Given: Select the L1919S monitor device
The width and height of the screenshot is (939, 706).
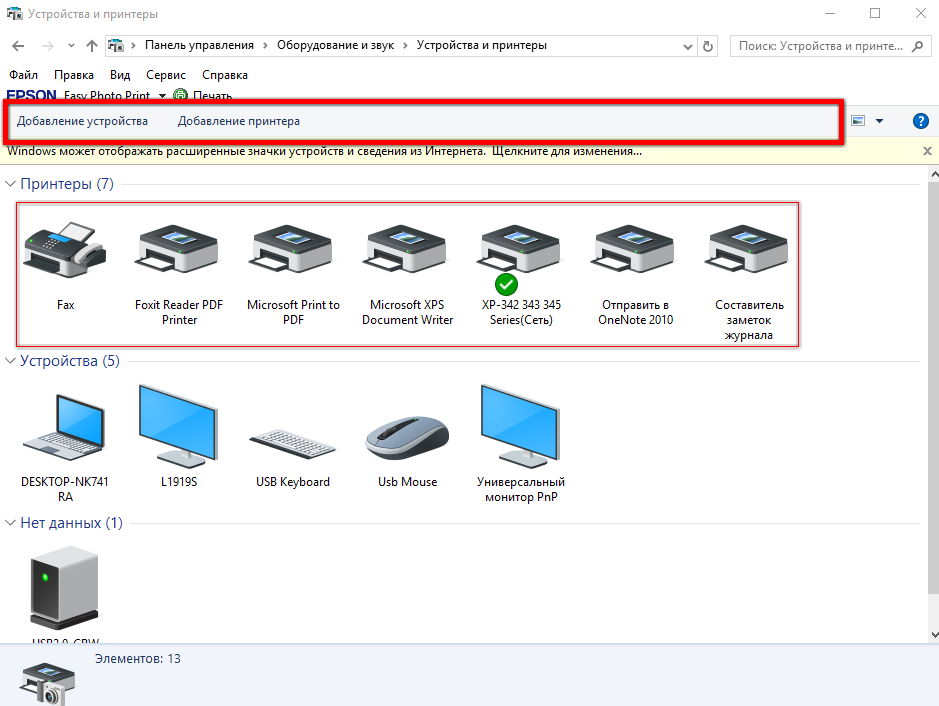Looking at the screenshot, I should click(178, 425).
